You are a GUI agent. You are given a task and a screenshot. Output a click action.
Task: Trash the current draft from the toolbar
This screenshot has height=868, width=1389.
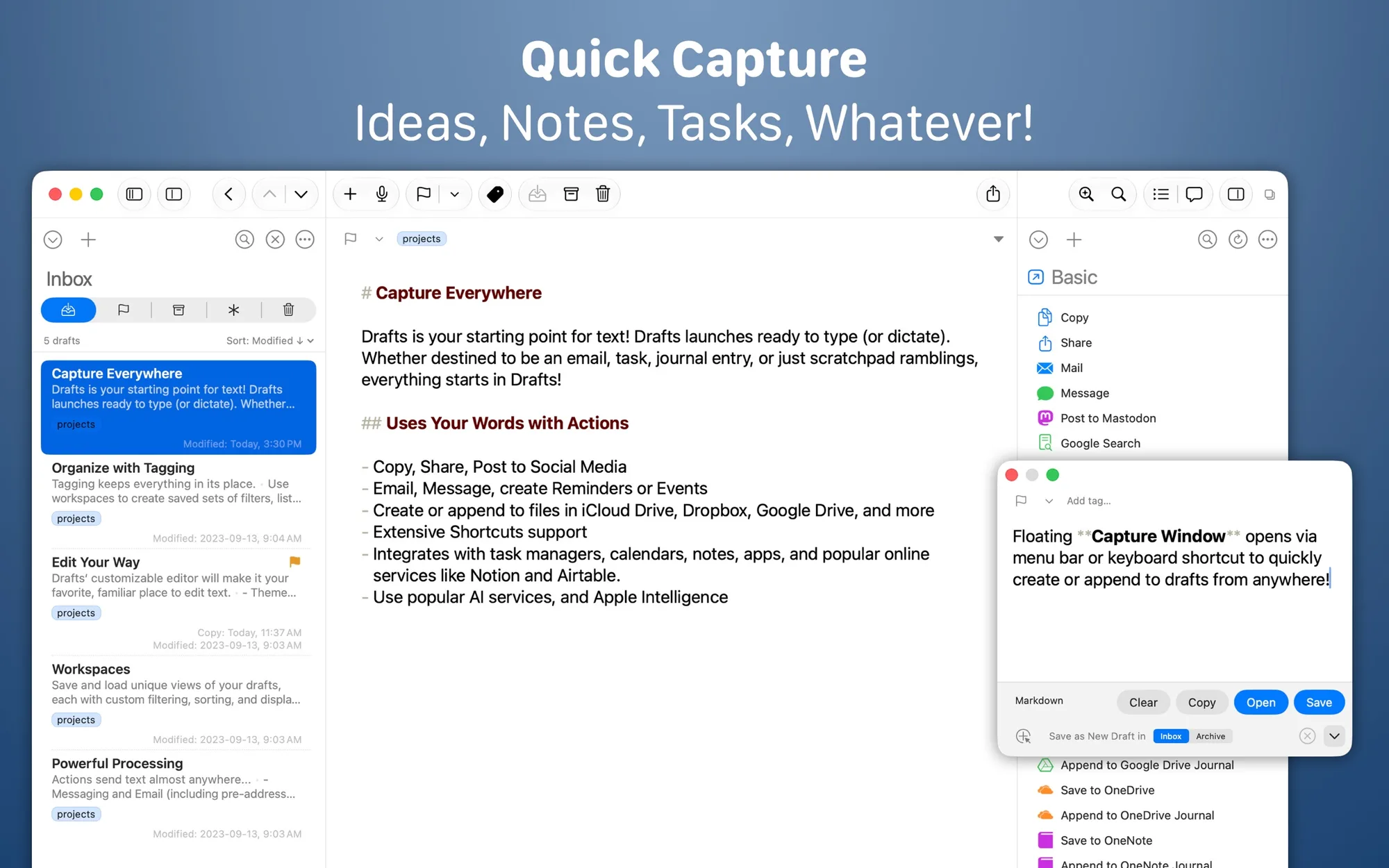point(603,194)
